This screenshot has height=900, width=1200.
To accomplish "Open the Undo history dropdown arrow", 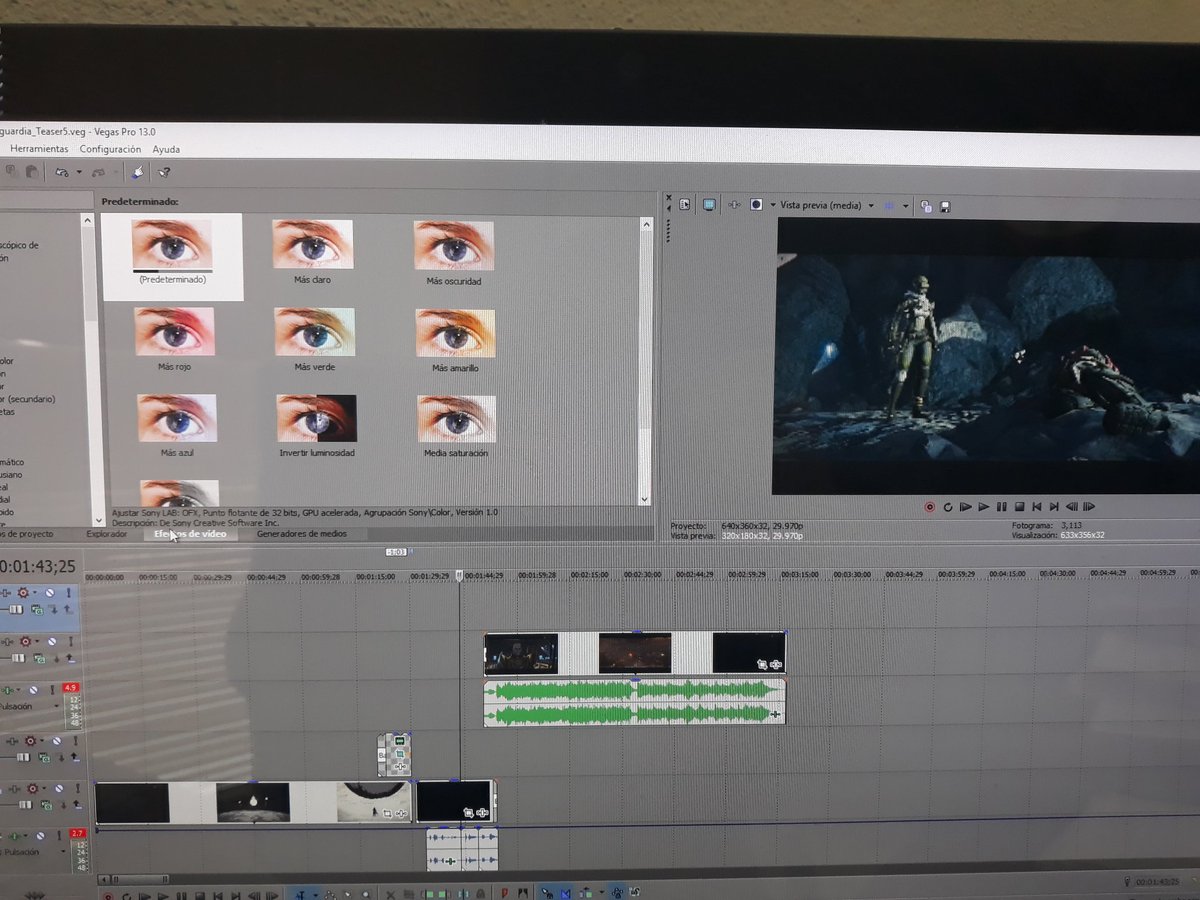I will (x=79, y=172).
